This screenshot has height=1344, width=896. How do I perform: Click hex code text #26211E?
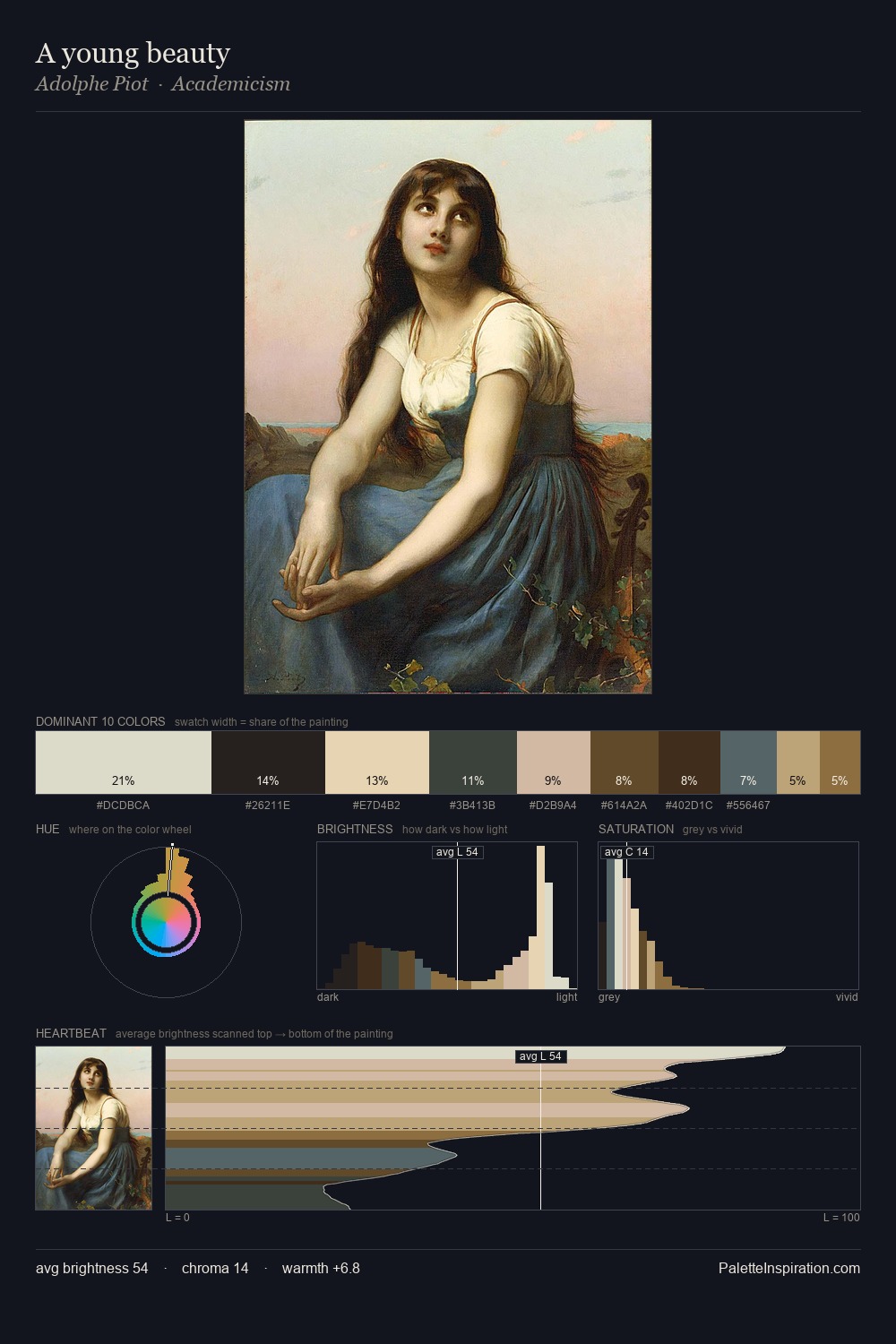(268, 806)
